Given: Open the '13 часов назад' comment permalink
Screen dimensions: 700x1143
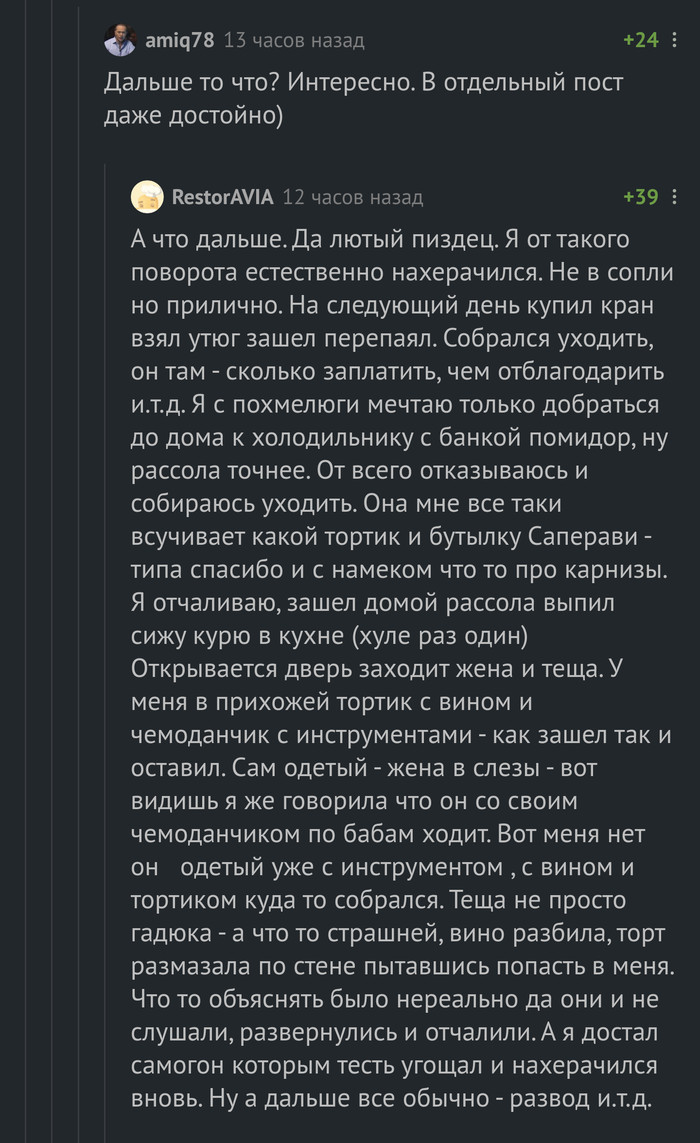Looking at the screenshot, I should pyautogui.click(x=294, y=41).
